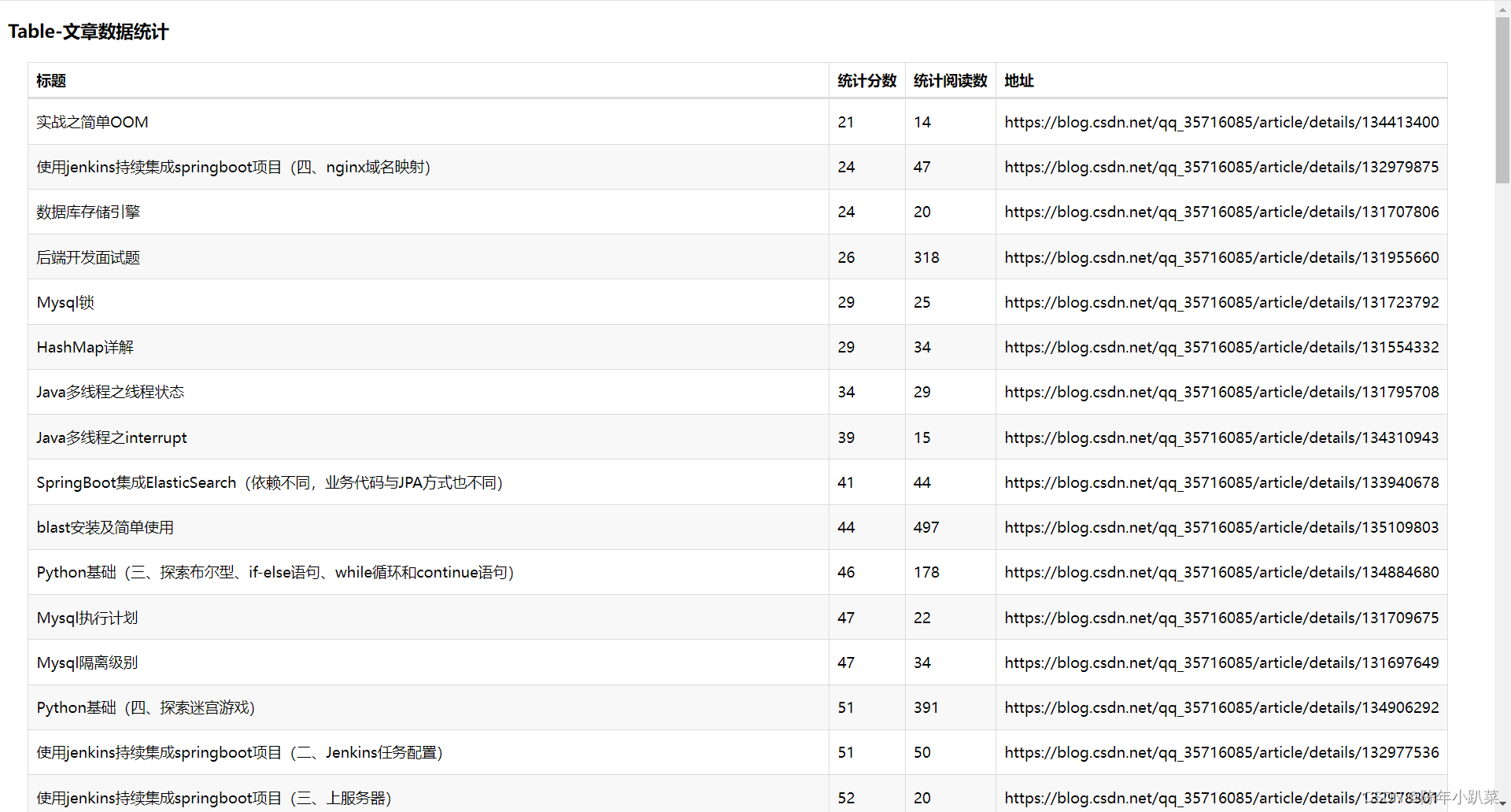Click the URL ending 134884680
1511x812 pixels.
coord(1221,572)
